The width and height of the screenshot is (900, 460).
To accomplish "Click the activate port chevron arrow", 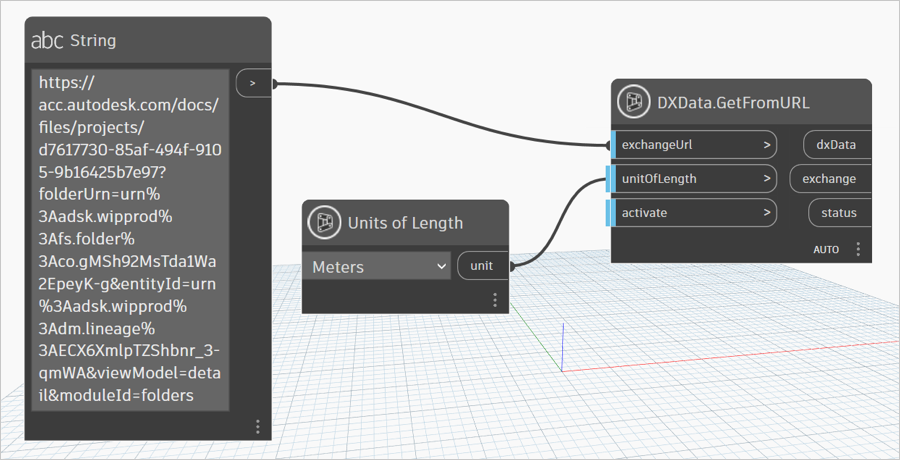I will click(767, 212).
